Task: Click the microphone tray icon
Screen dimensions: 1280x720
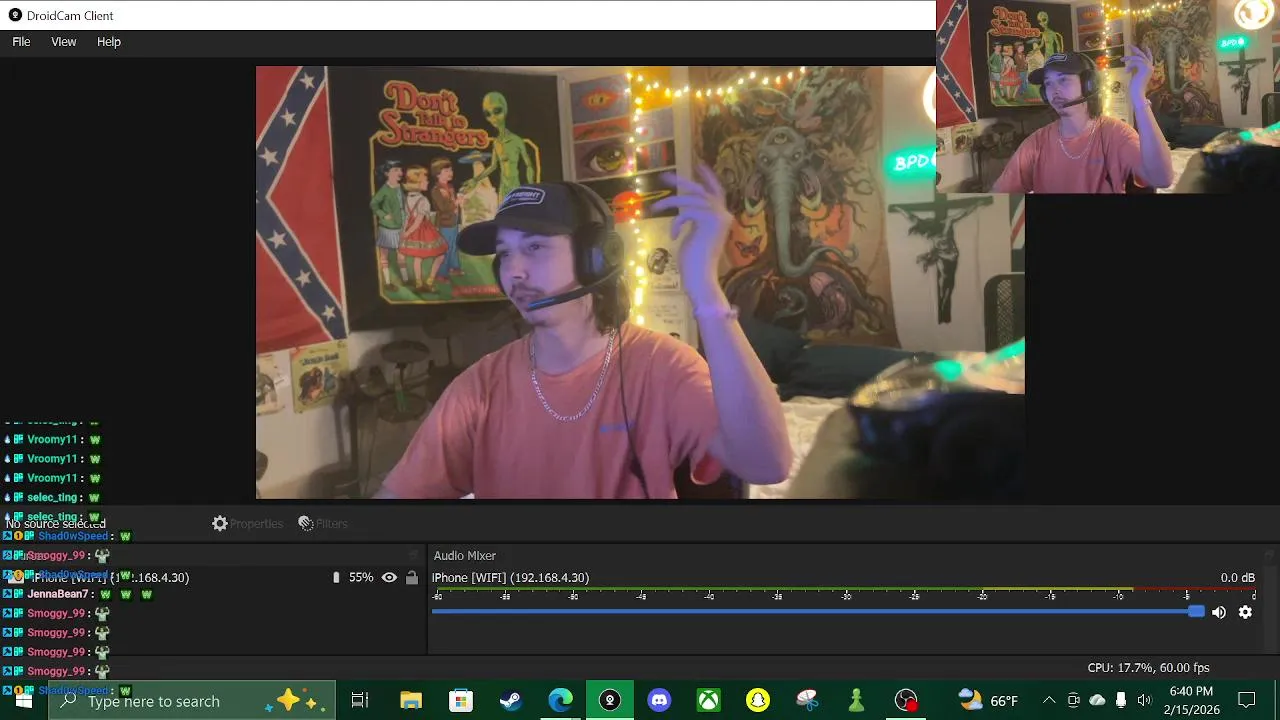Action: (x=1121, y=701)
